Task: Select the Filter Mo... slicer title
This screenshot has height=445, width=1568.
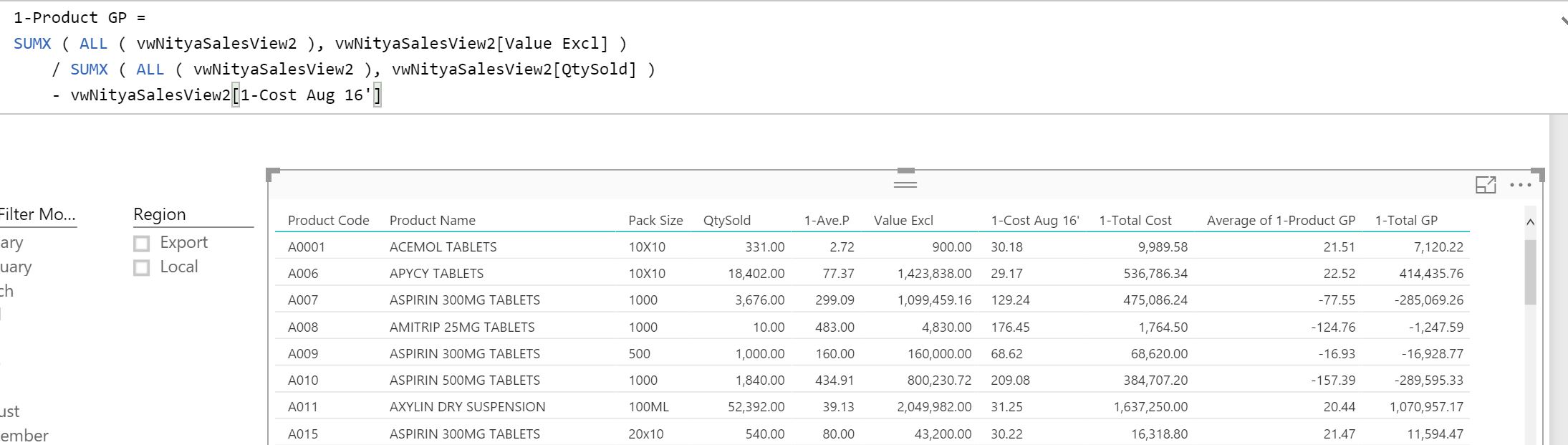Action: 37,214
